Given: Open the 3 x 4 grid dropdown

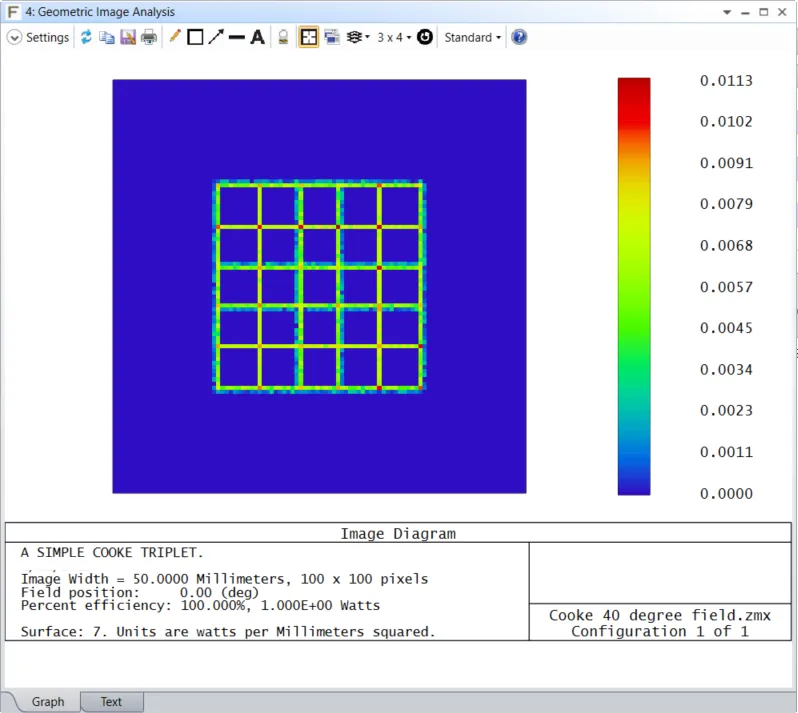Looking at the screenshot, I should tap(394, 37).
